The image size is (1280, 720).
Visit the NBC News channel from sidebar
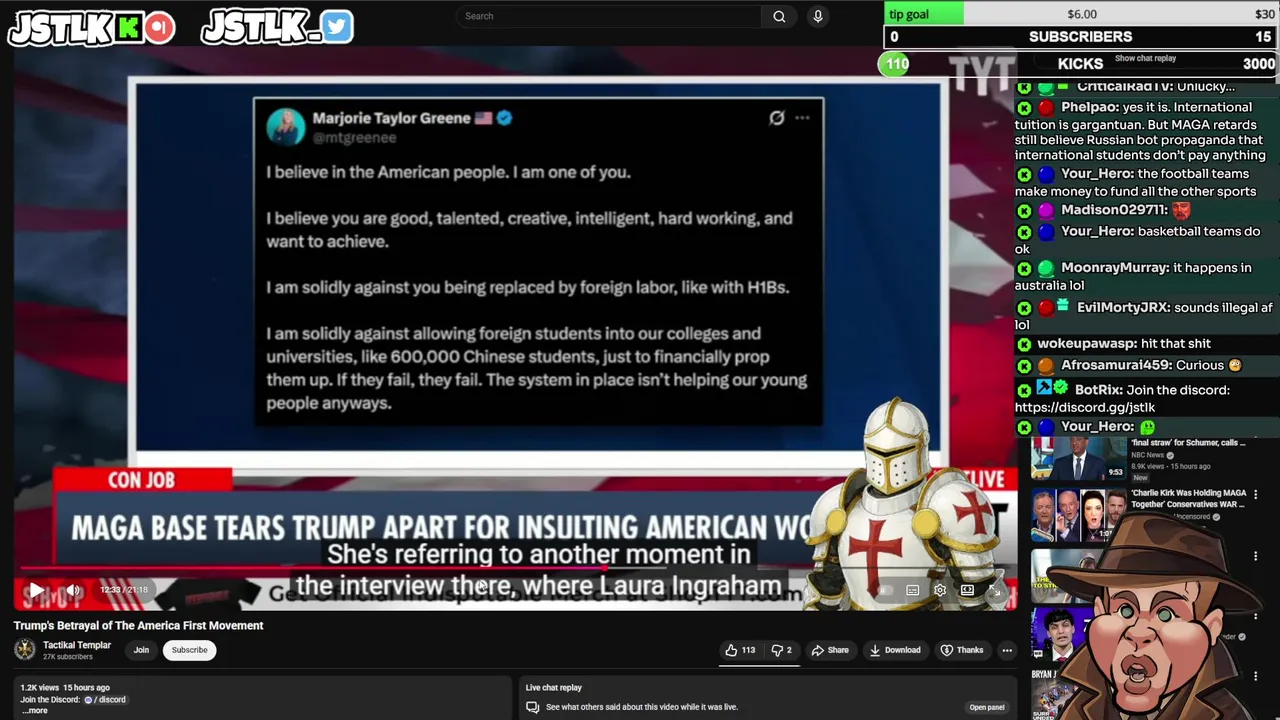tap(1148, 455)
